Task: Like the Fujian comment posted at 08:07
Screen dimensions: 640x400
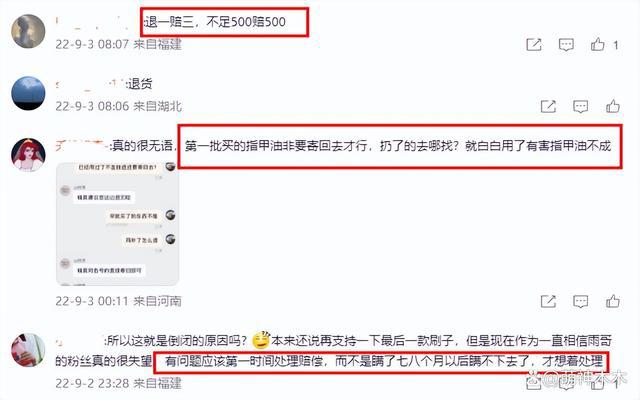Action: [598, 44]
